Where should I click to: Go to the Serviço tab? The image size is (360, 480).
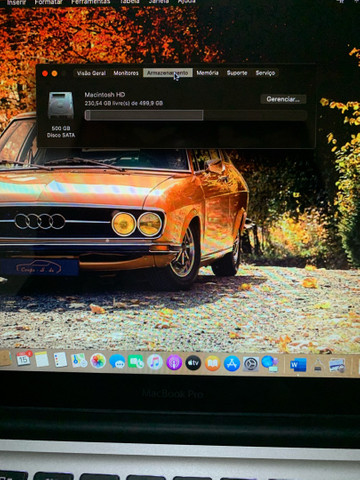[265, 73]
